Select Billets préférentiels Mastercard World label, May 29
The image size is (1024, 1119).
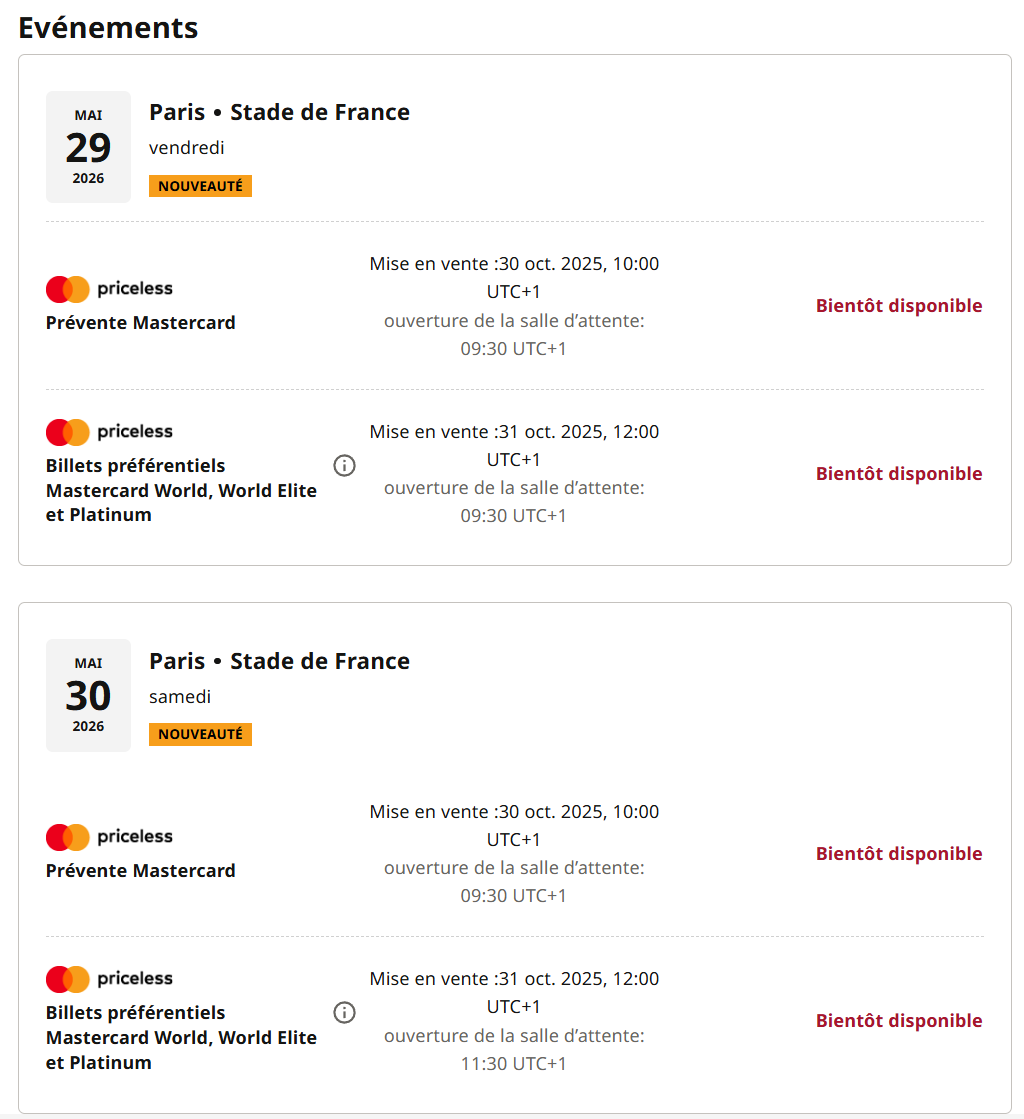click(181, 490)
